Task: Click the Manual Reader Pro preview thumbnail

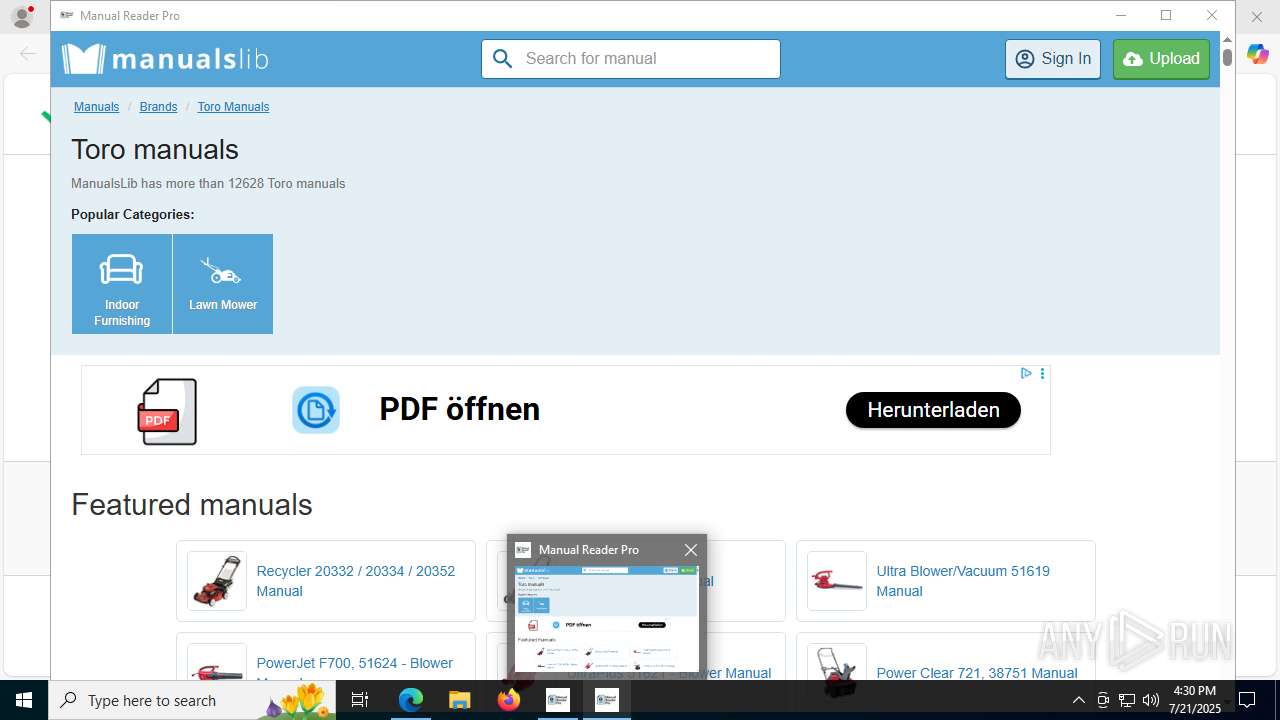Action: 607,619
